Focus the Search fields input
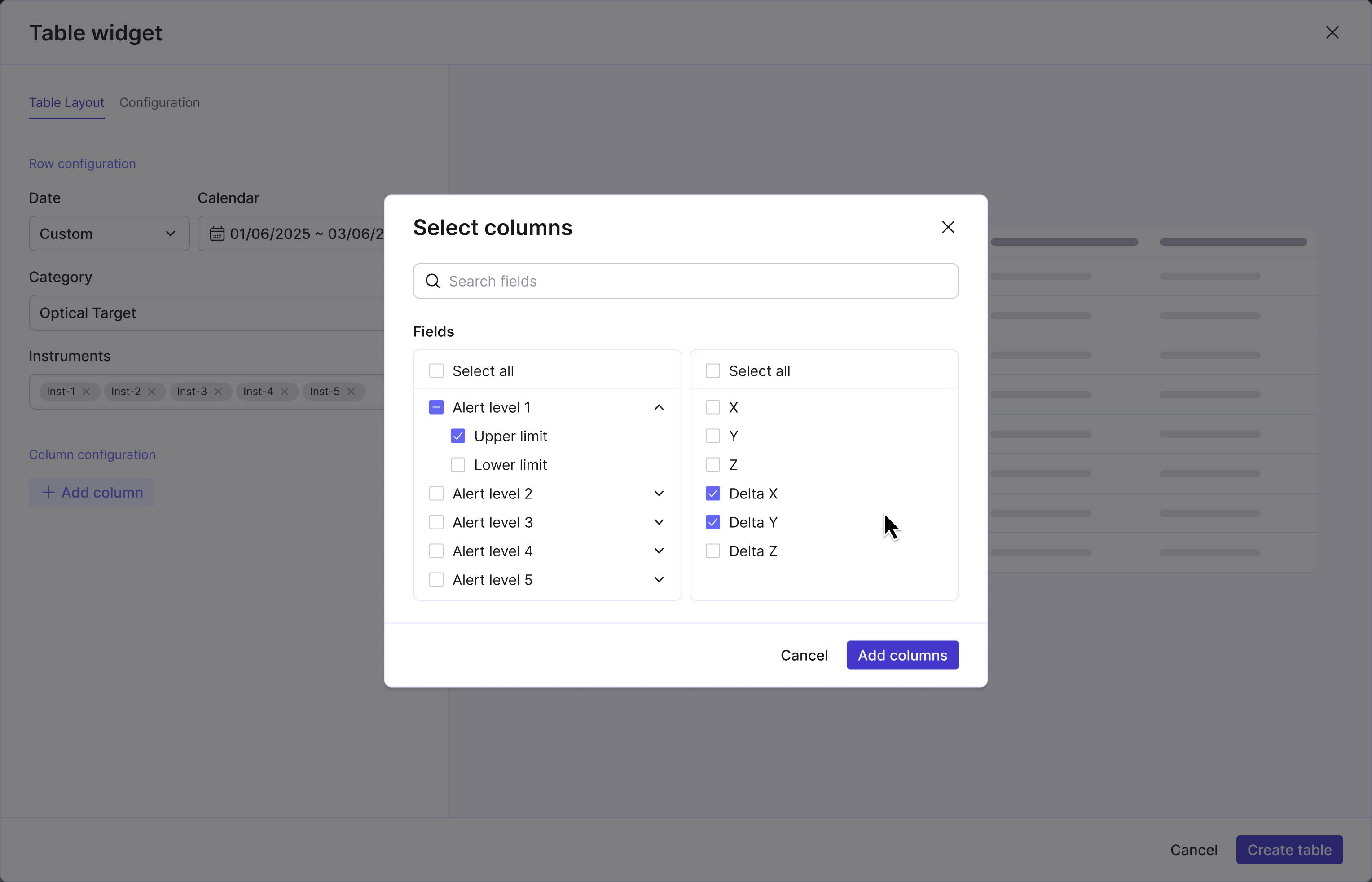1372x882 pixels. coord(693,281)
